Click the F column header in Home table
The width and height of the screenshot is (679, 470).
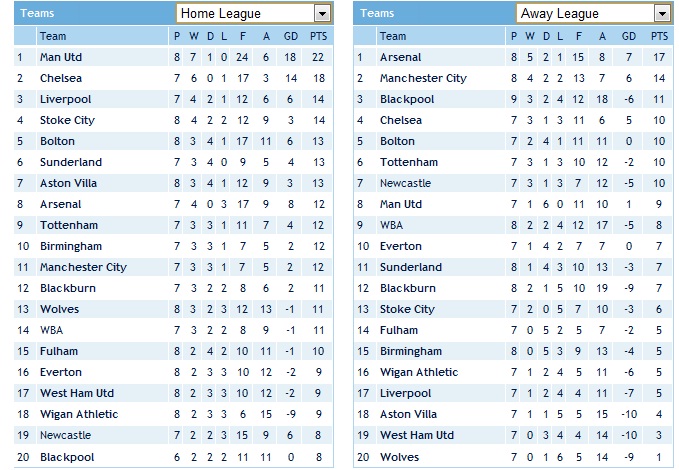(242, 36)
